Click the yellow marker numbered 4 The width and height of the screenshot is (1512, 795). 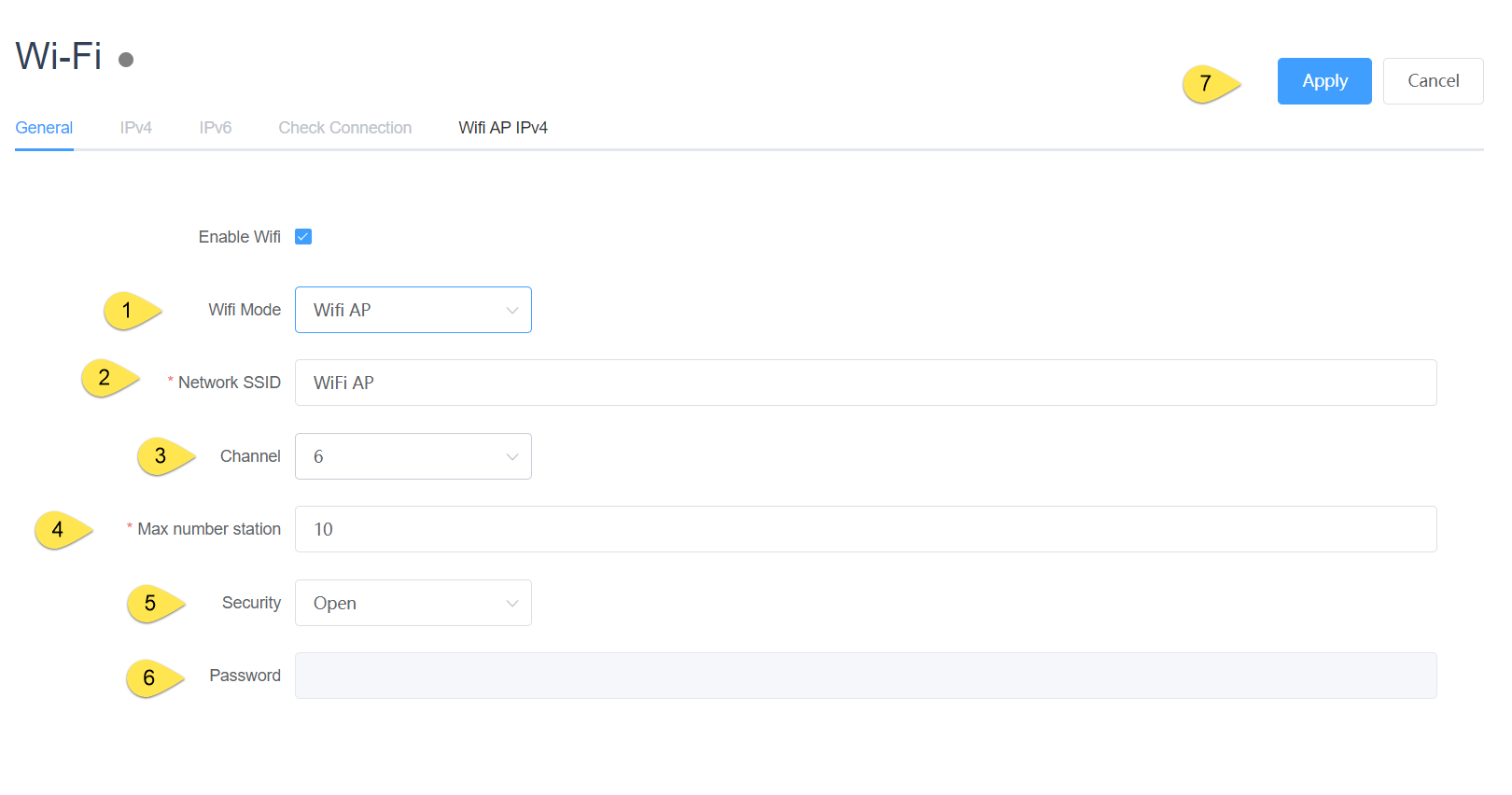pos(59,530)
